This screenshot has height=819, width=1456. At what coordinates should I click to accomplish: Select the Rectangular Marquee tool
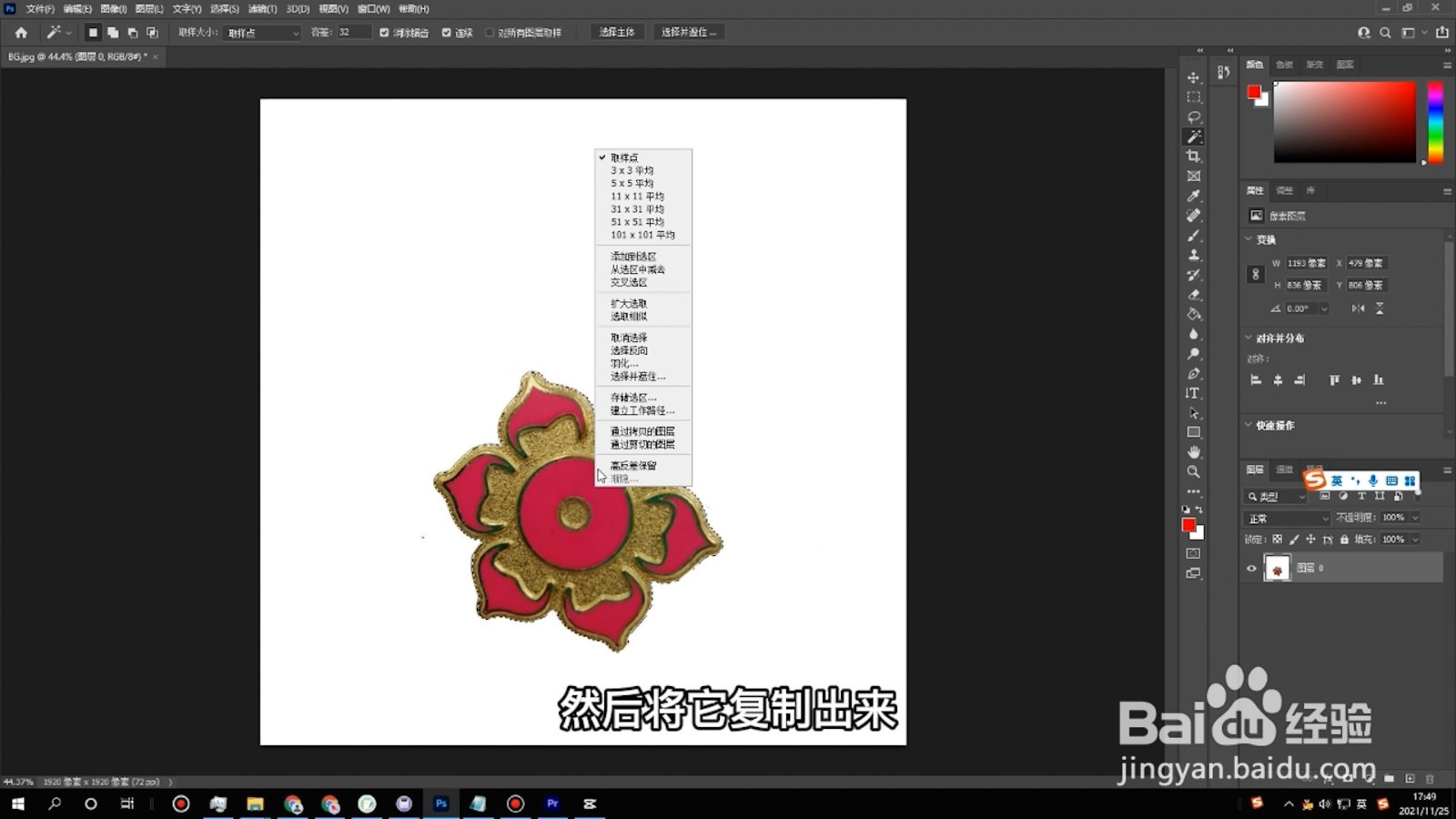(1194, 97)
